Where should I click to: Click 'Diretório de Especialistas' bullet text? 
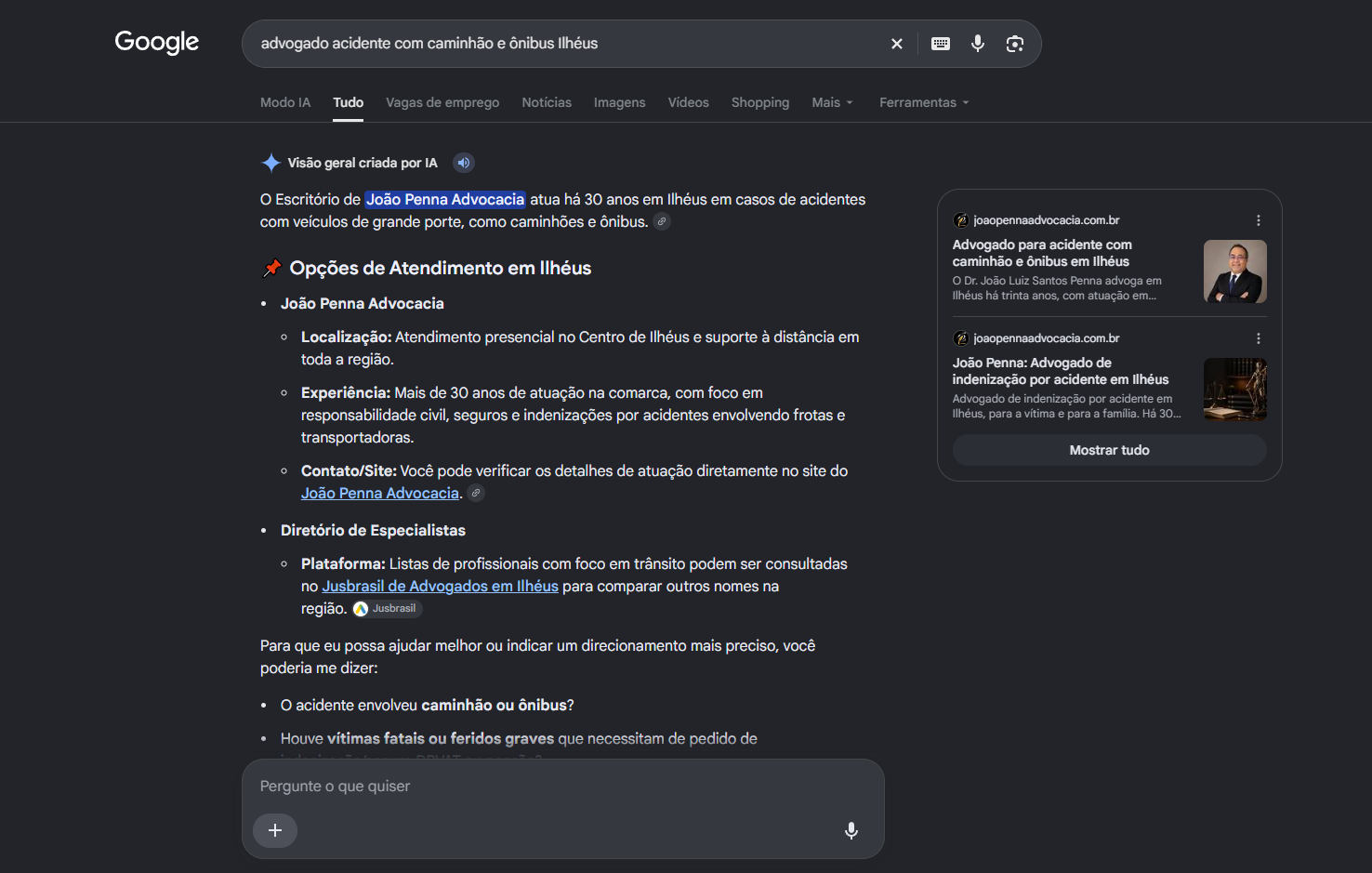click(x=373, y=530)
